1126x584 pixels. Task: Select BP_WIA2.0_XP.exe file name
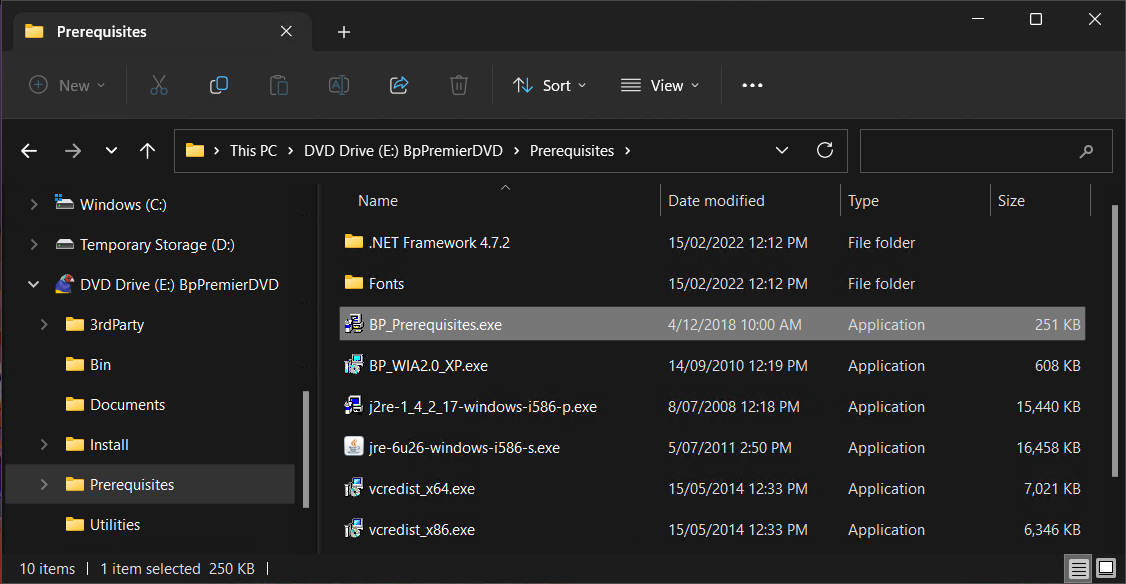coord(428,366)
